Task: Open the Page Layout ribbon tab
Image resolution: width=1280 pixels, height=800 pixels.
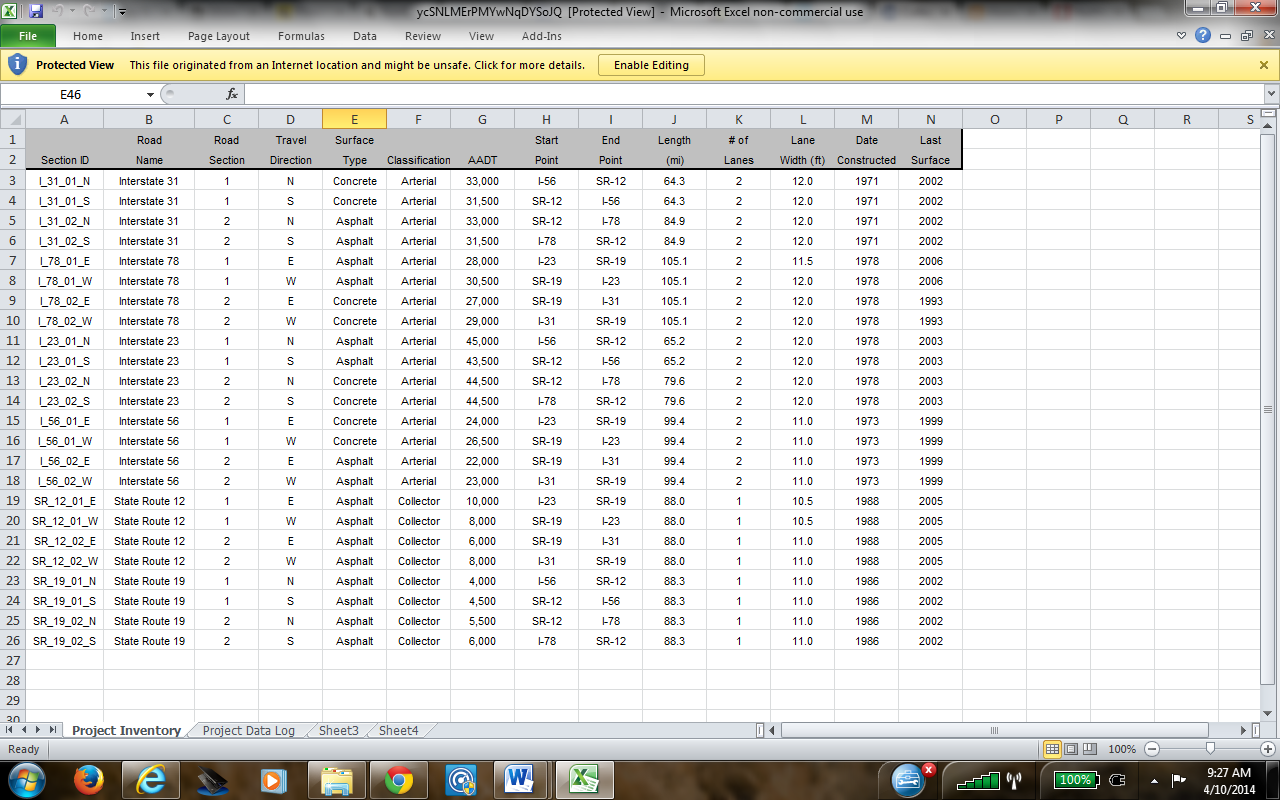Action: tap(219, 36)
